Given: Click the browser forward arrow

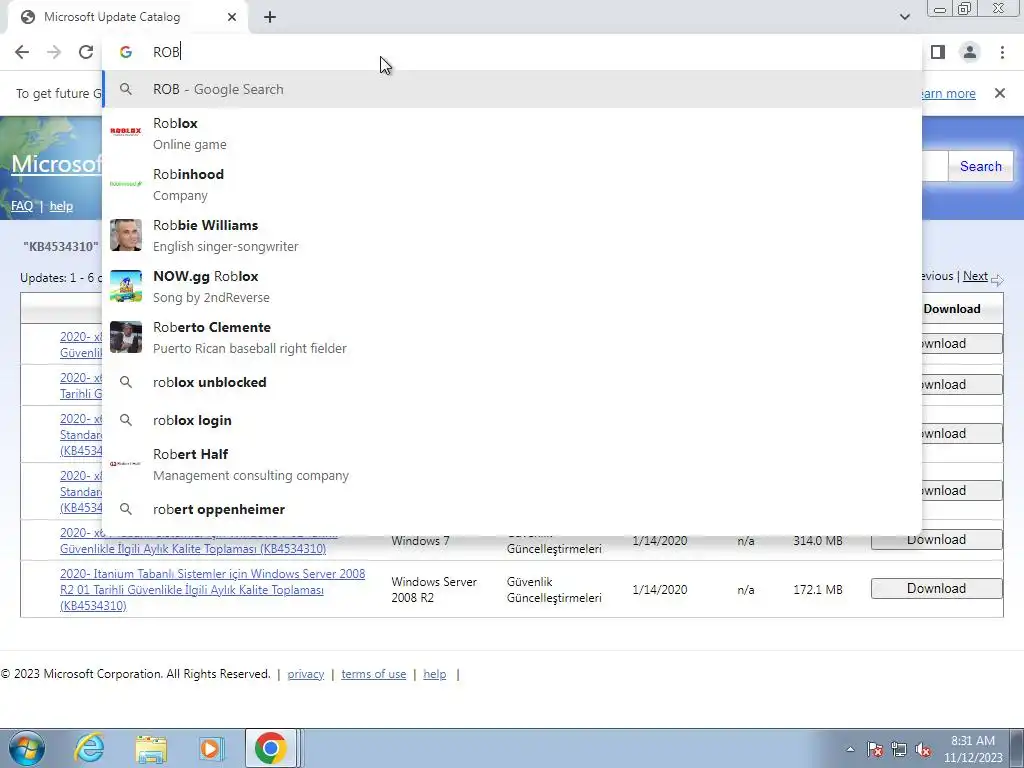Looking at the screenshot, I should [x=54, y=52].
